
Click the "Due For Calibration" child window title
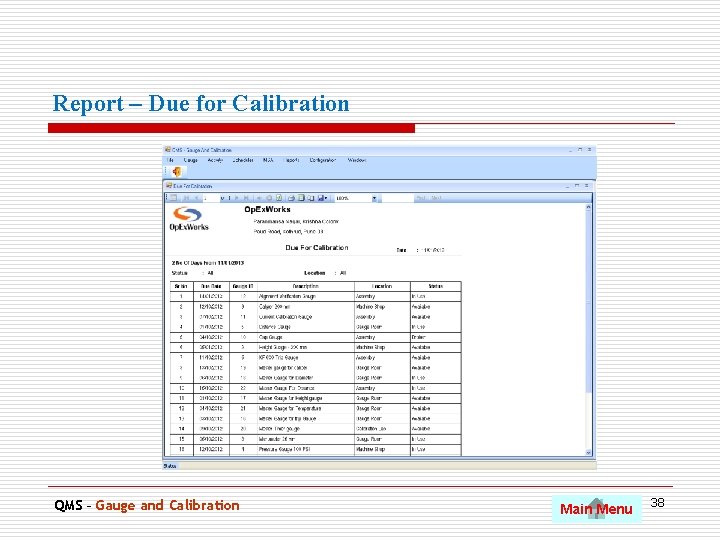192,186
